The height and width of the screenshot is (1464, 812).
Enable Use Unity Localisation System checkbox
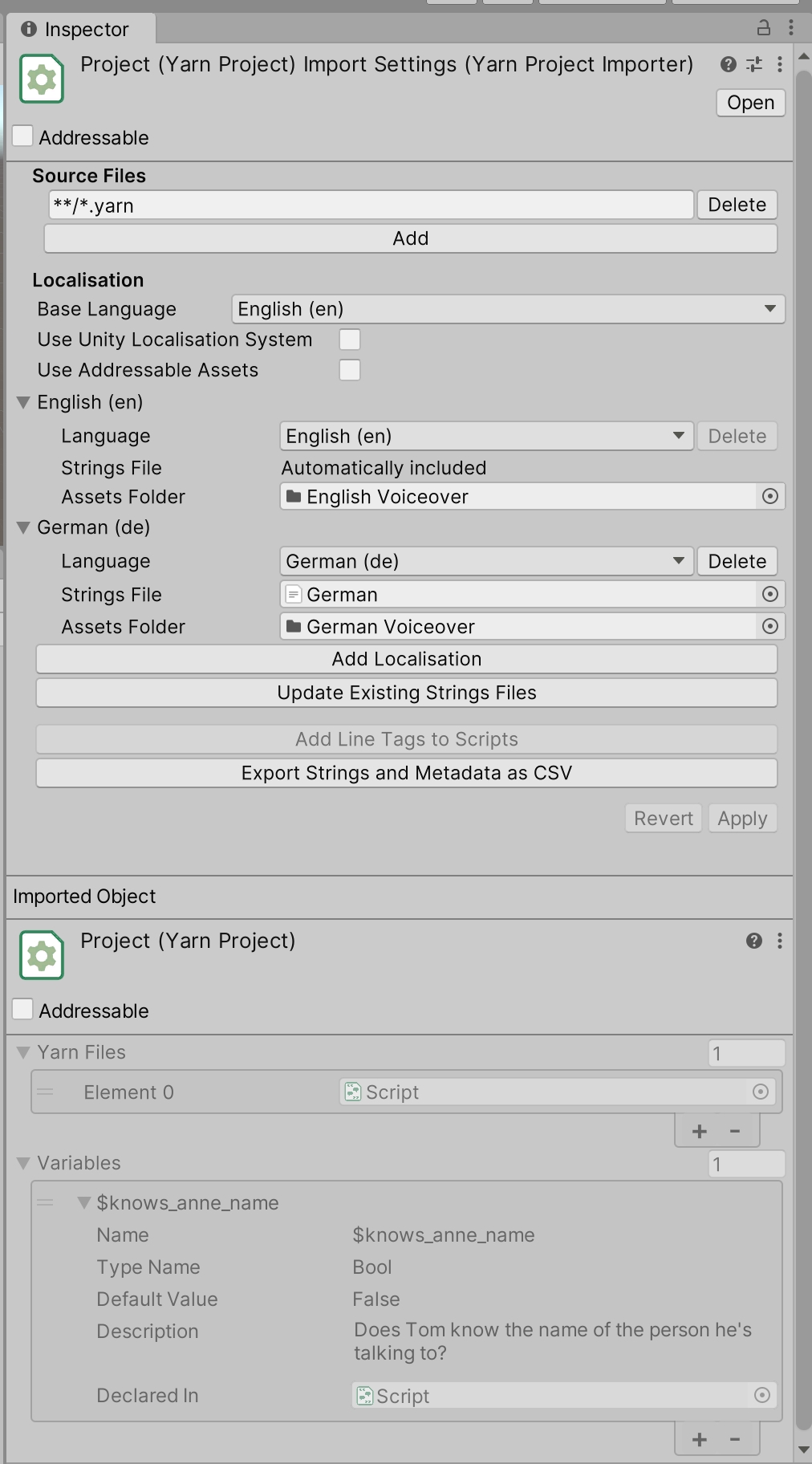[350, 340]
